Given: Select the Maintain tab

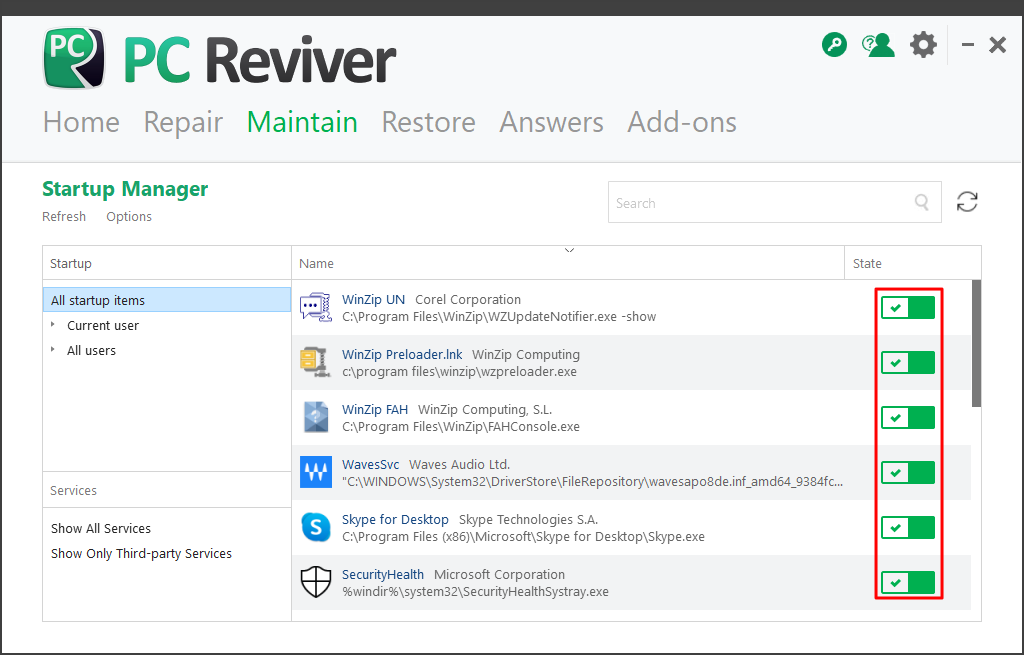Looking at the screenshot, I should [302, 122].
